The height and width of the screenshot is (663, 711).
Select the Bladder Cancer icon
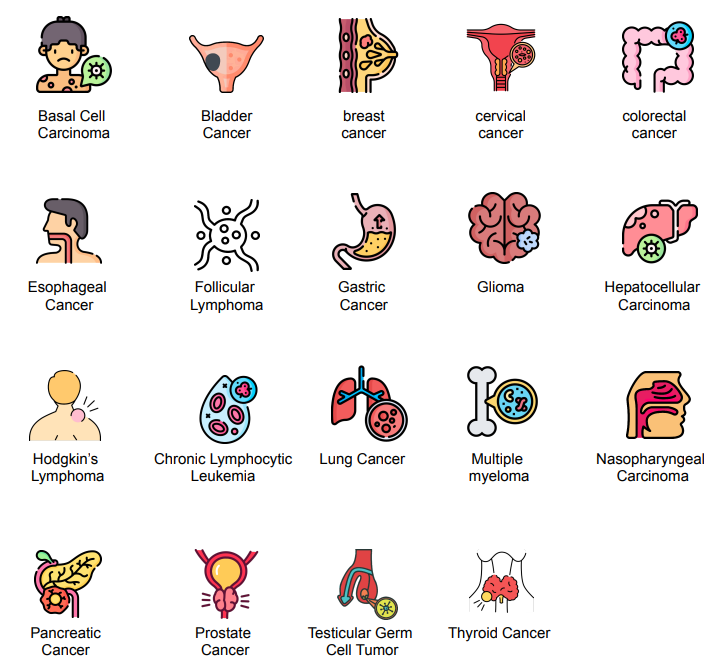click(226, 64)
